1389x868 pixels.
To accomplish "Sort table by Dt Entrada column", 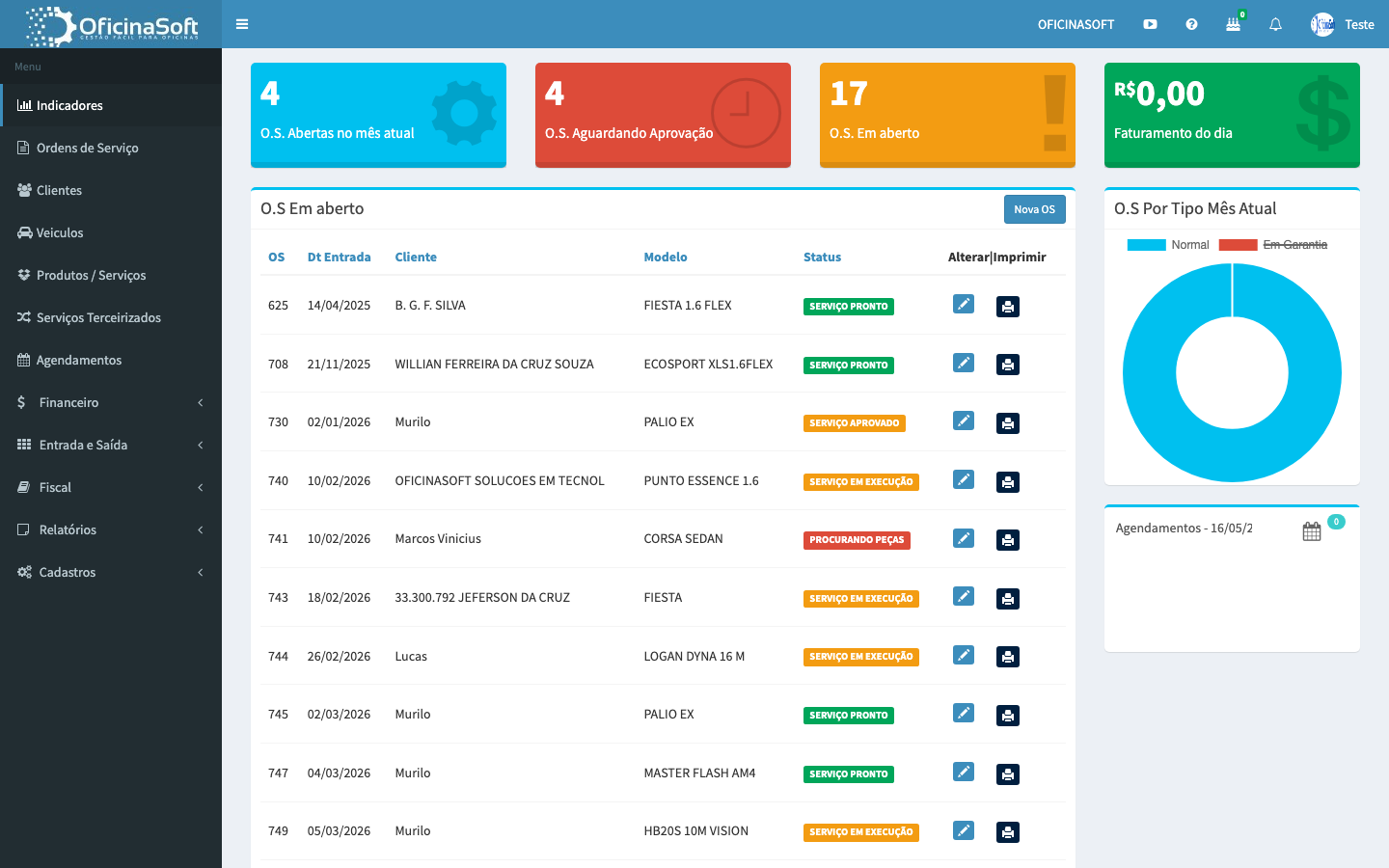I will point(339,257).
